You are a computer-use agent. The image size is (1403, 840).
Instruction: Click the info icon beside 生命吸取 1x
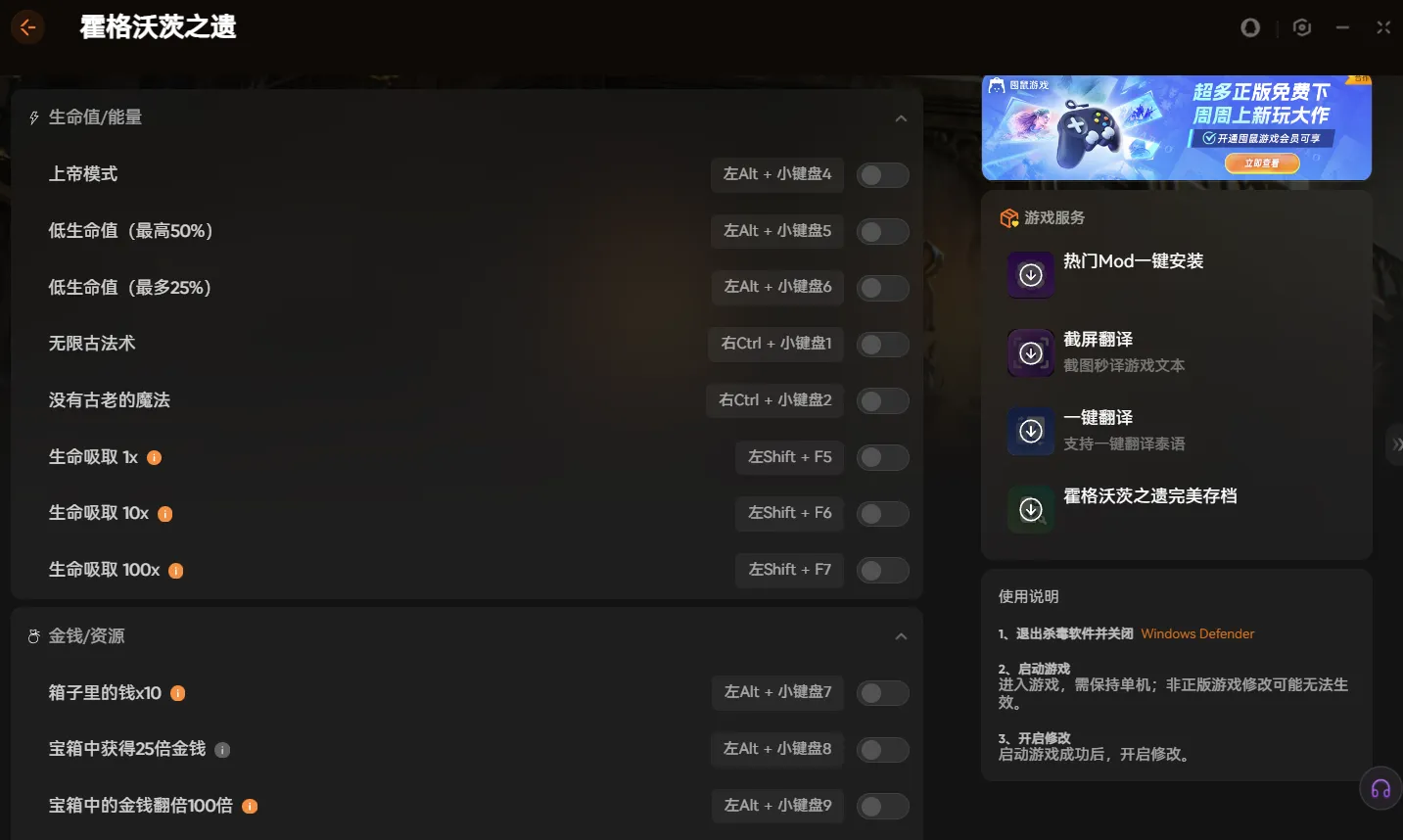point(154,457)
